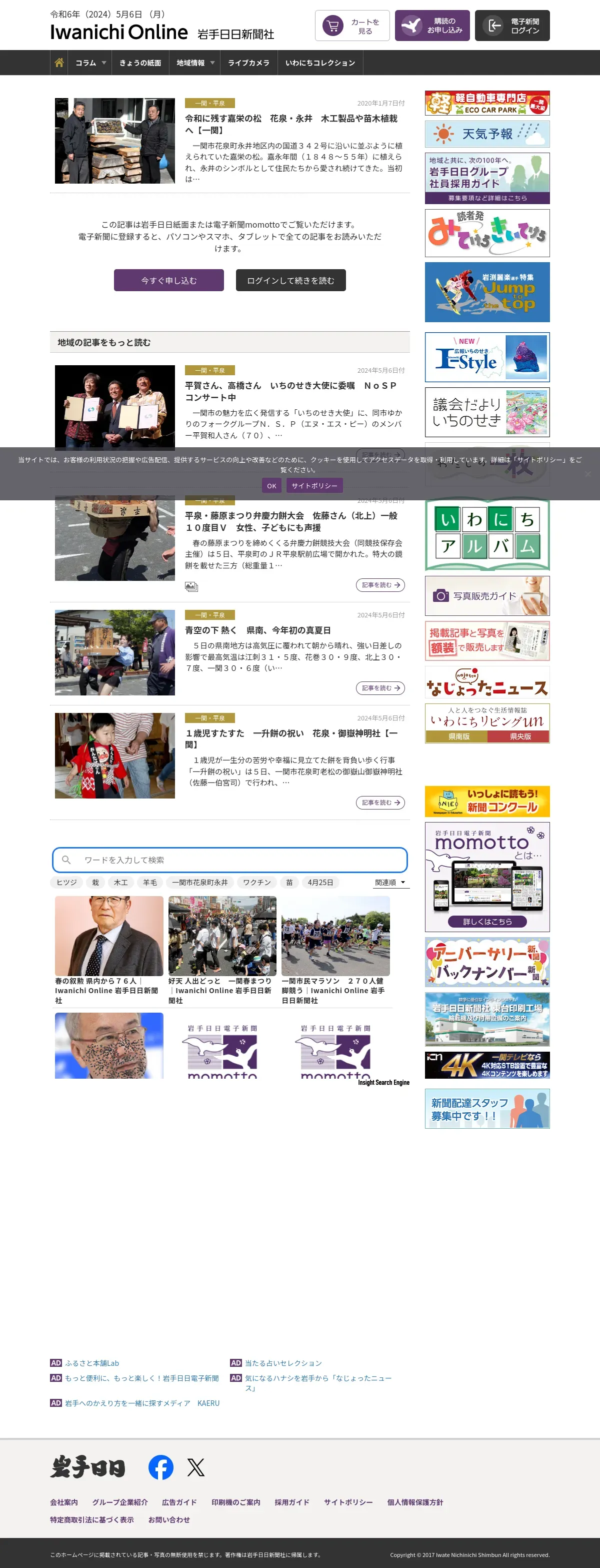Open 一関市民マラソン search result
Viewport: 600px width, 1568px height.
[335, 950]
